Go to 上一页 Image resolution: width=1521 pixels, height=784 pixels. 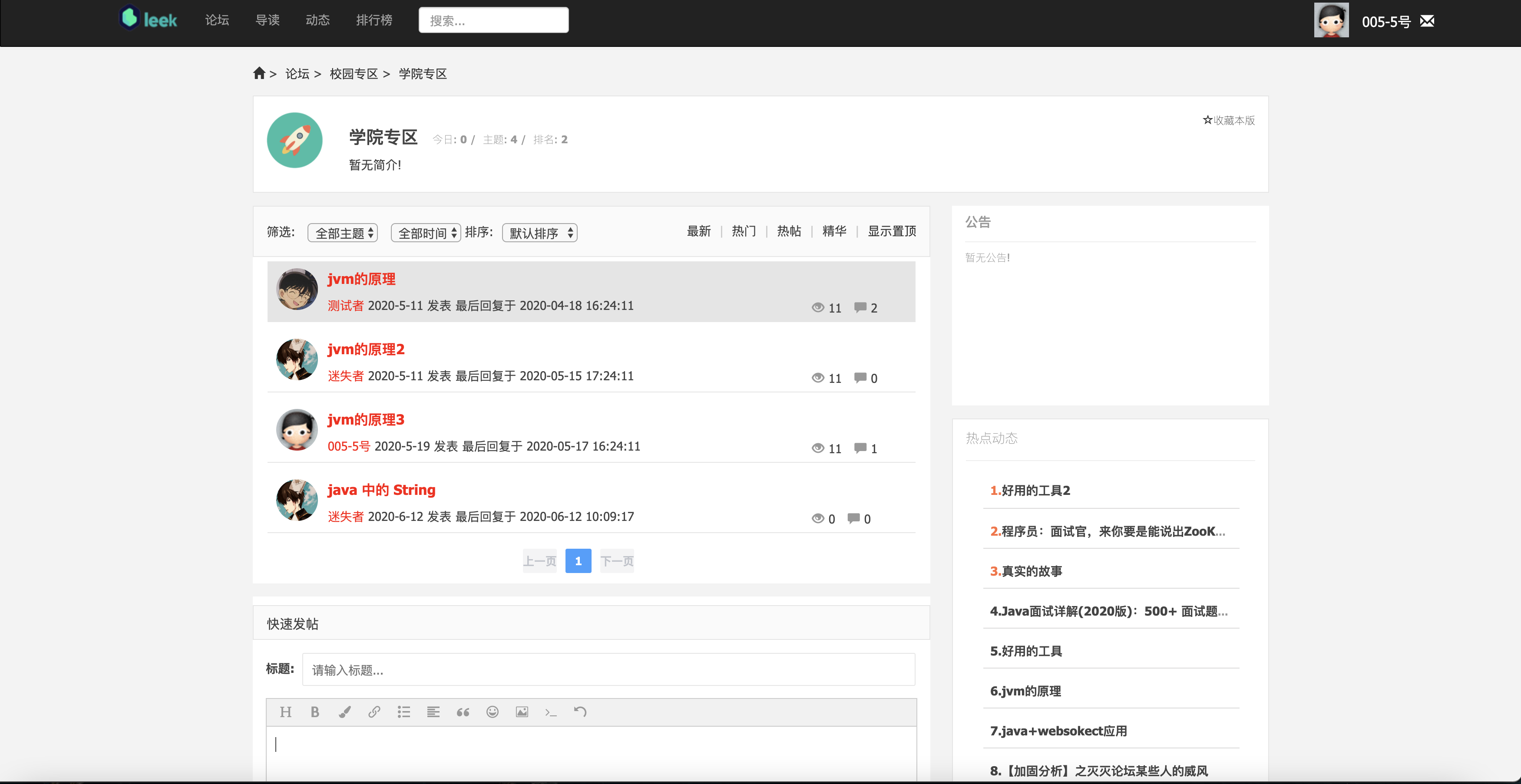tap(540, 561)
